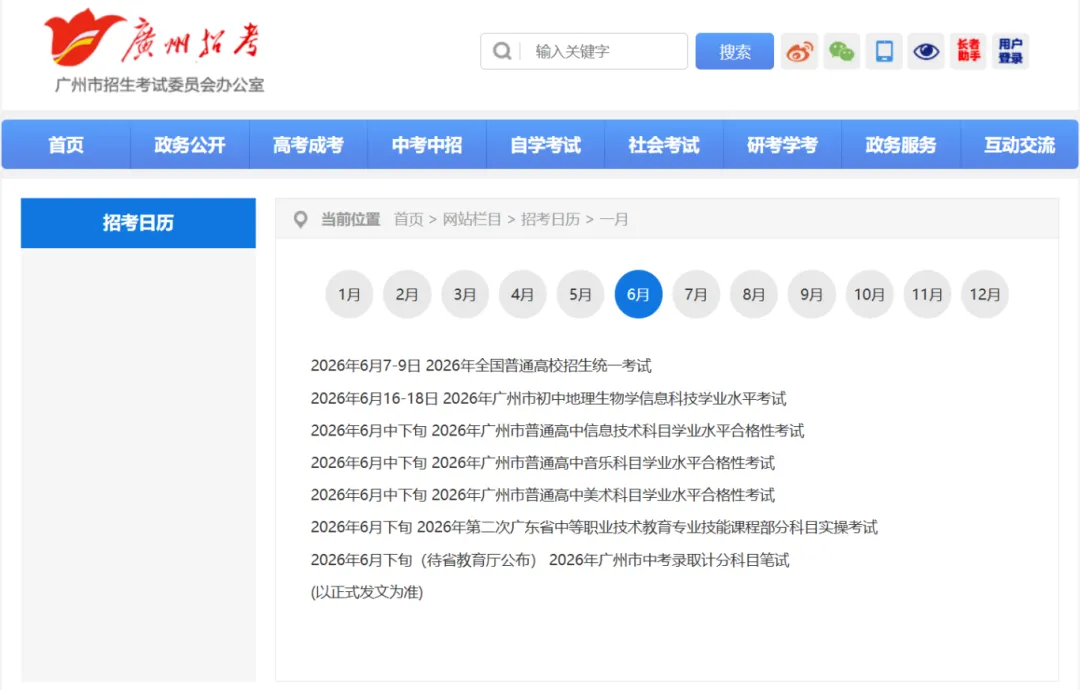
Task: Click the magnifier icon inside the search box
Action: click(x=501, y=51)
